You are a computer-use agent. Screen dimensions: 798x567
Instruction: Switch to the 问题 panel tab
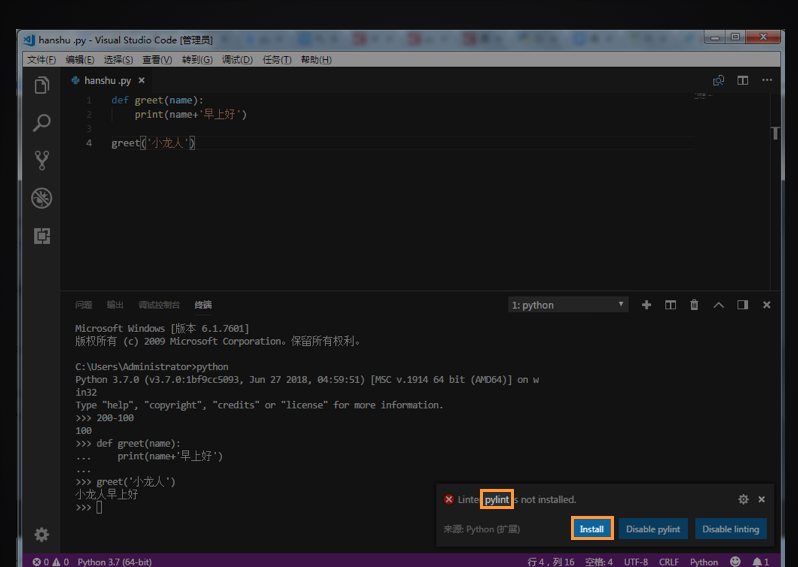click(x=83, y=305)
